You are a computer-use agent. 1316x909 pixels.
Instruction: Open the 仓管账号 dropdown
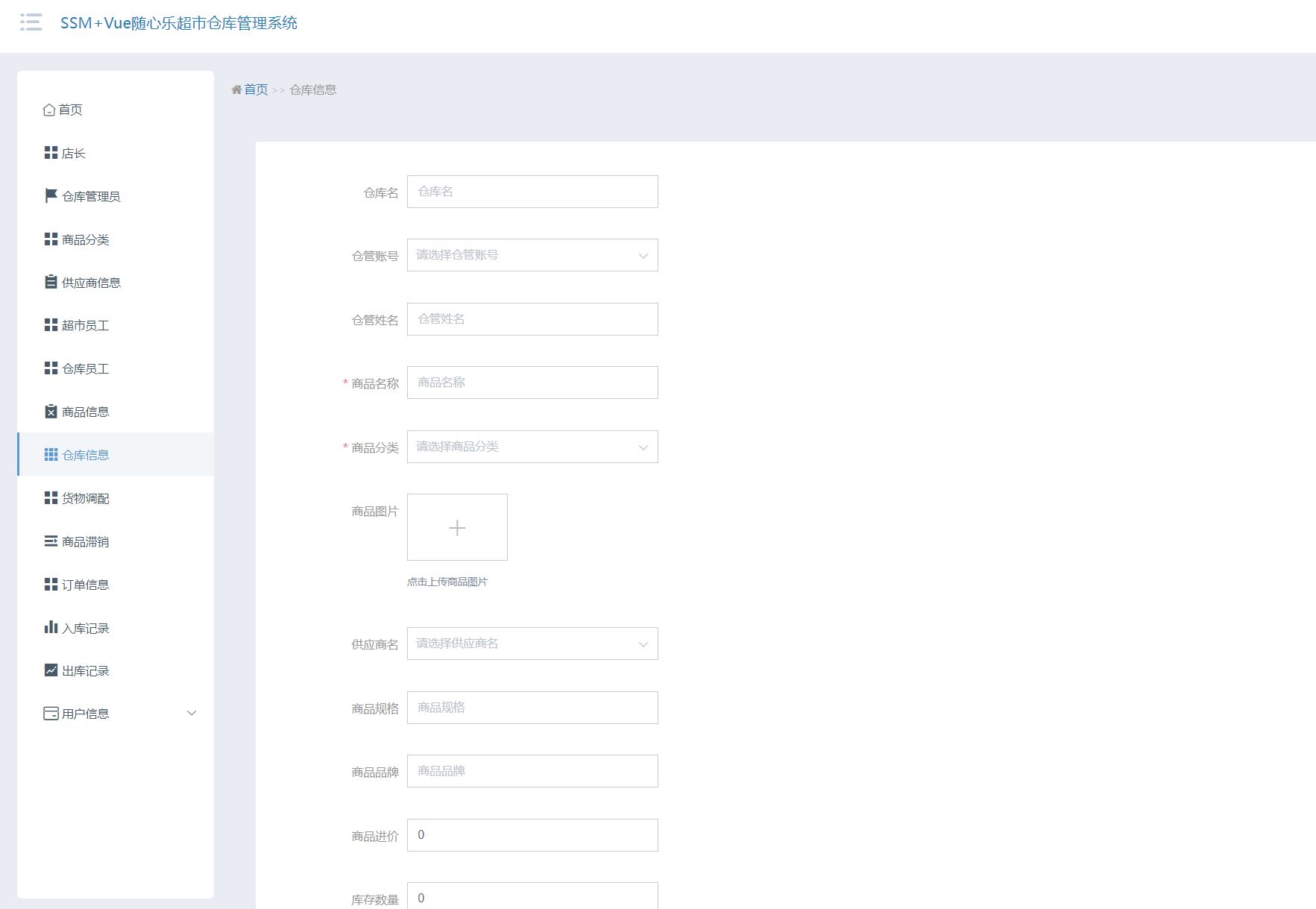[532, 255]
